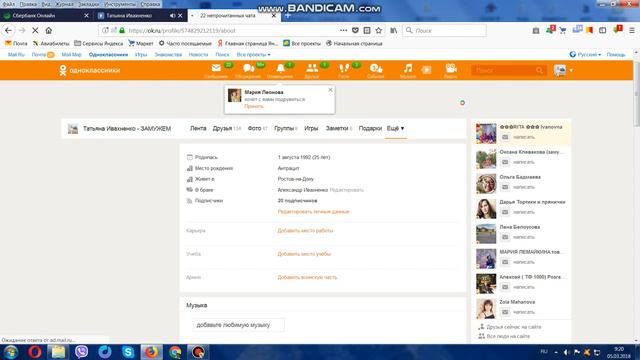
Task: Write message to Оксана Клевакова envelope icon
Action: click(505, 162)
